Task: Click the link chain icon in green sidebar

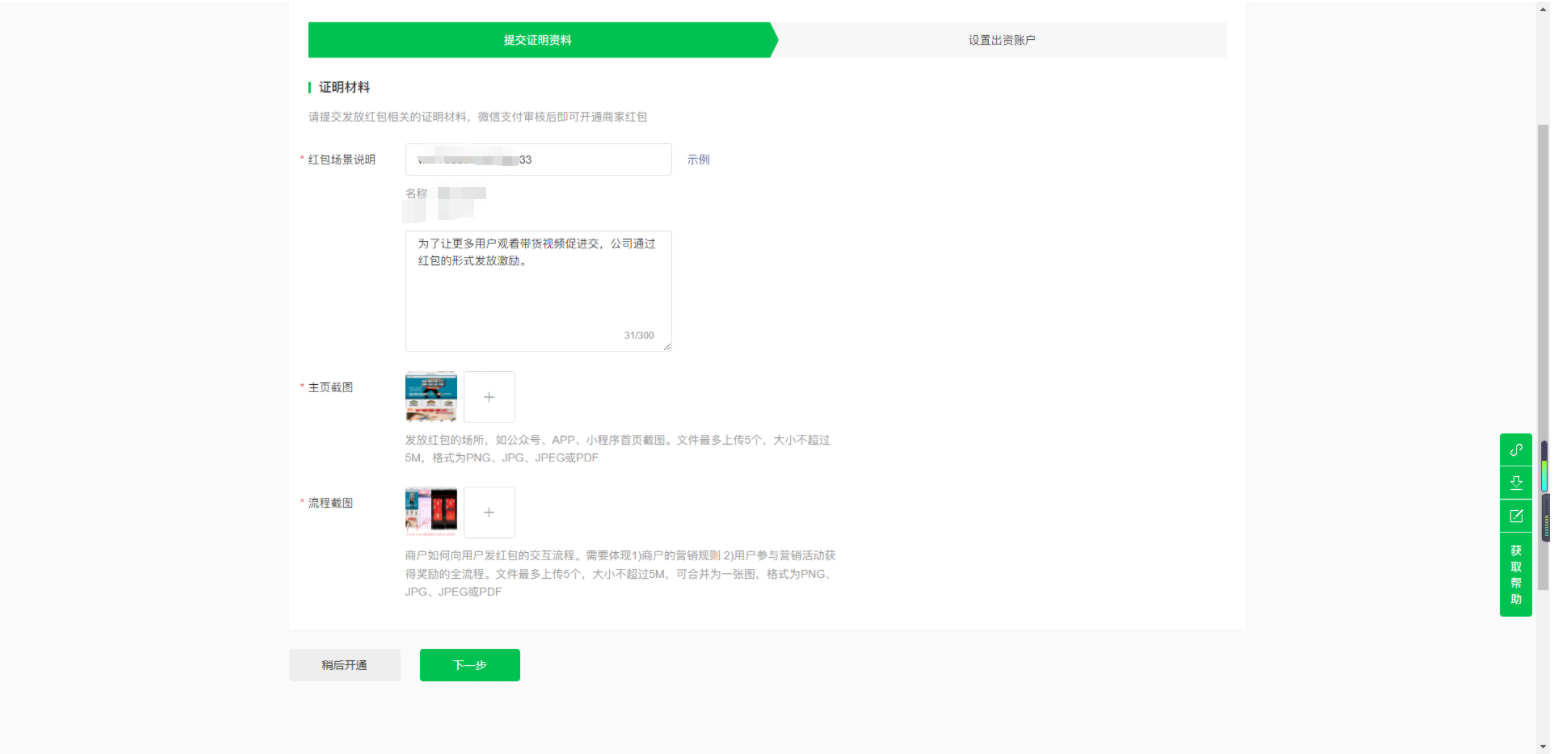Action: pos(1515,450)
